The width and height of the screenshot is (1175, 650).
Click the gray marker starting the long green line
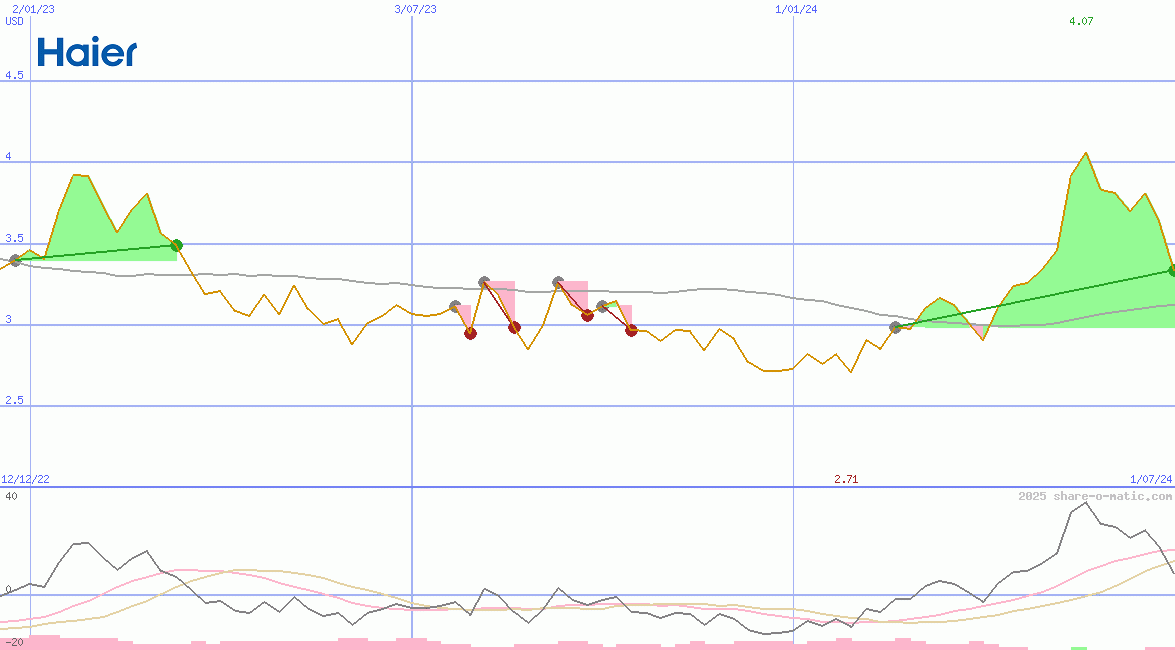[895, 327]
